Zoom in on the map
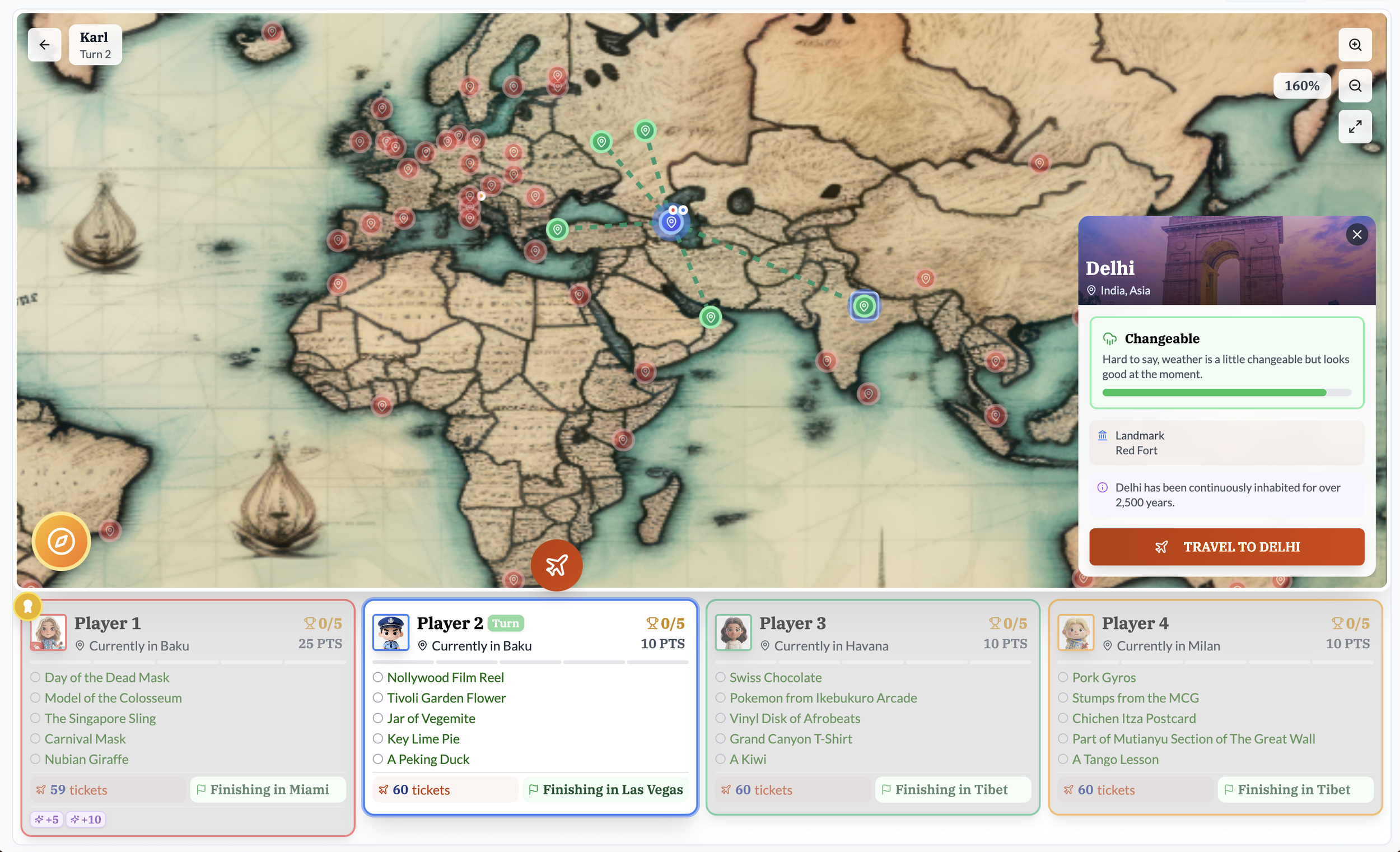The height and width of the screenshot is (852, 1400). pyautogui.click(x=1355, y=44)
